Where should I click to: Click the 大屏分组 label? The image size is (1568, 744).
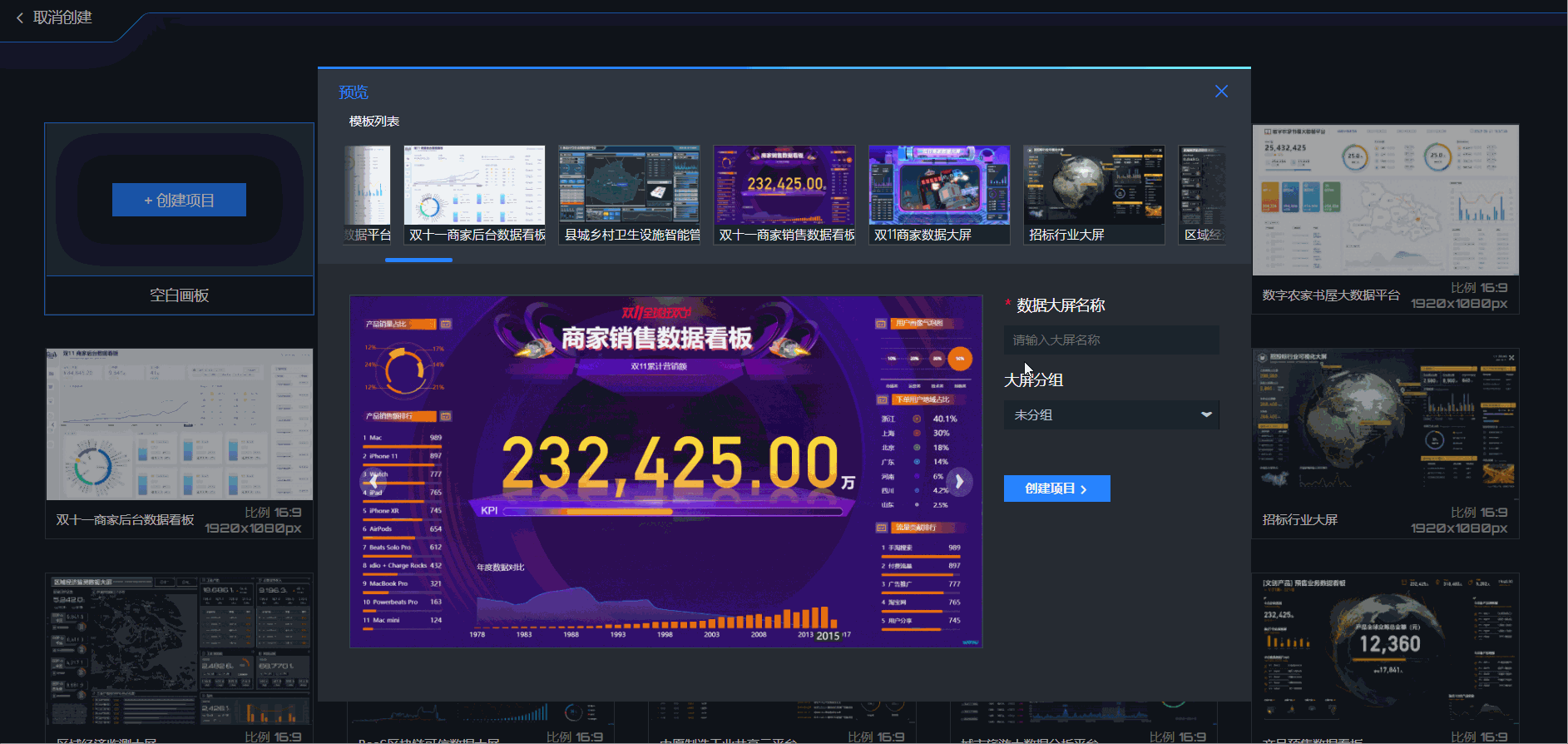point(1033,380)
